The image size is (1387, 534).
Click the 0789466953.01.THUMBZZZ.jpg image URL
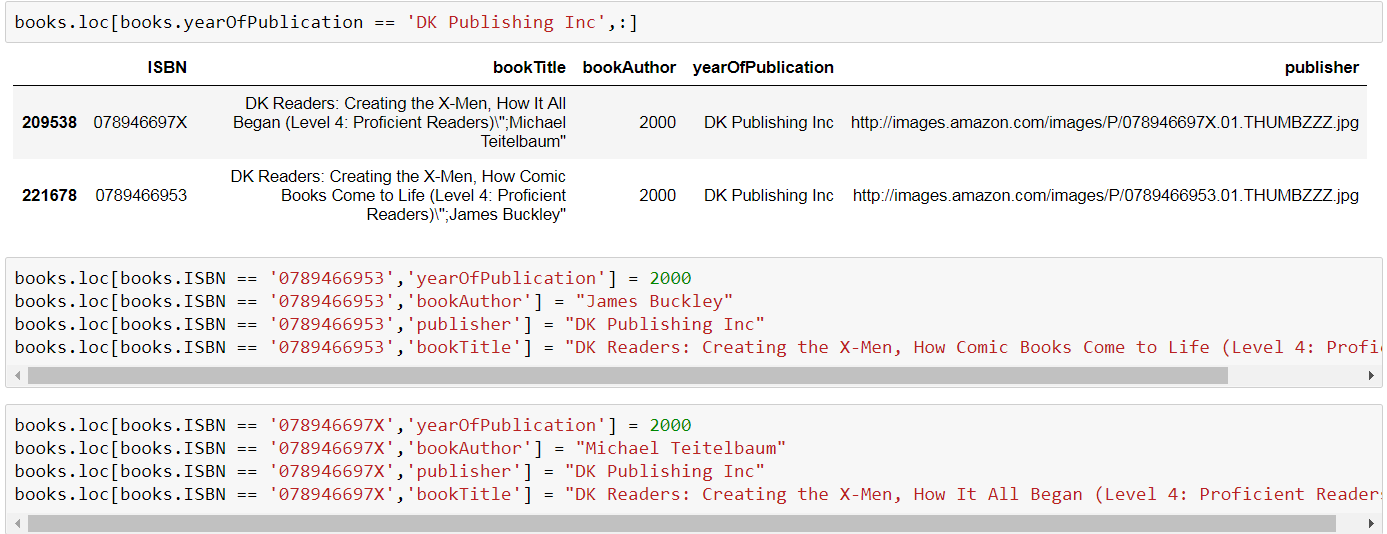(x=1106, y=195)
